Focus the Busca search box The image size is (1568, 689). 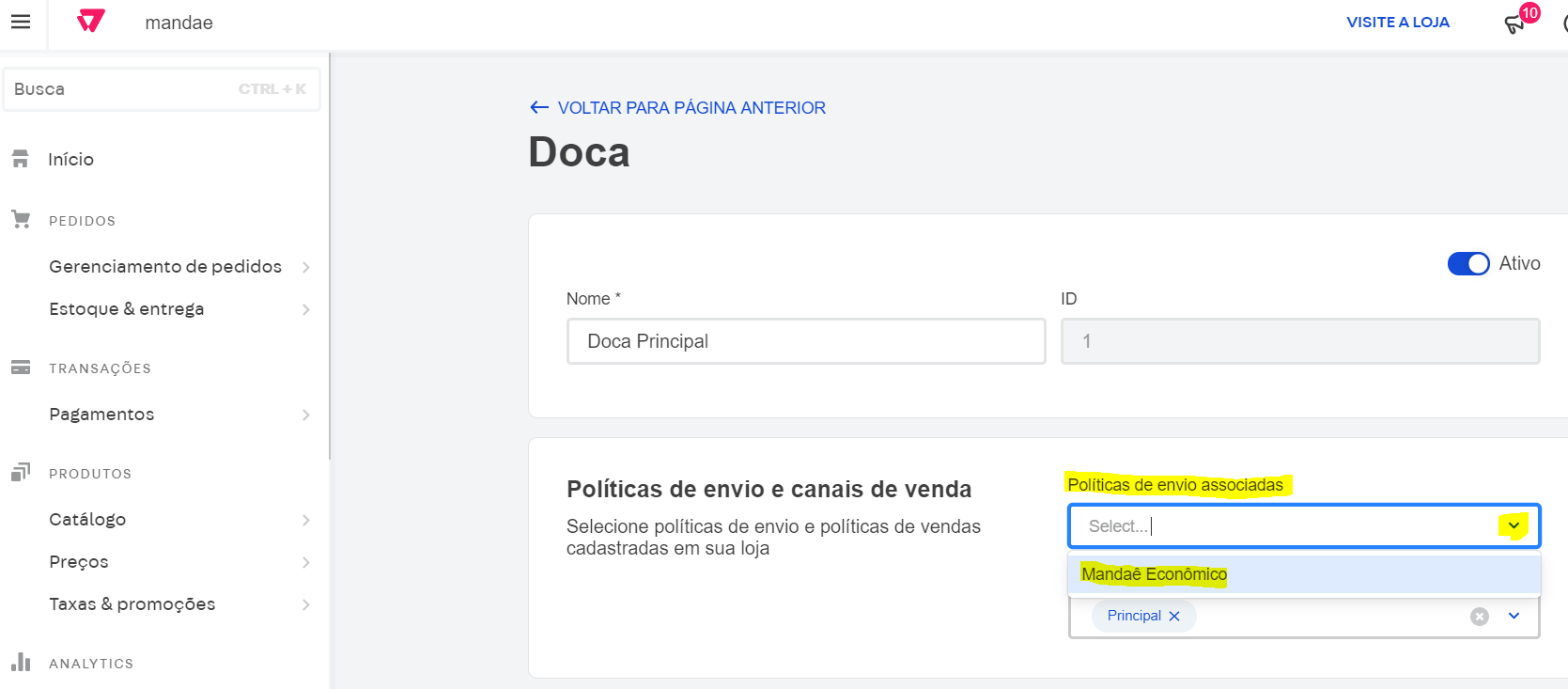[x=122, y=89]
